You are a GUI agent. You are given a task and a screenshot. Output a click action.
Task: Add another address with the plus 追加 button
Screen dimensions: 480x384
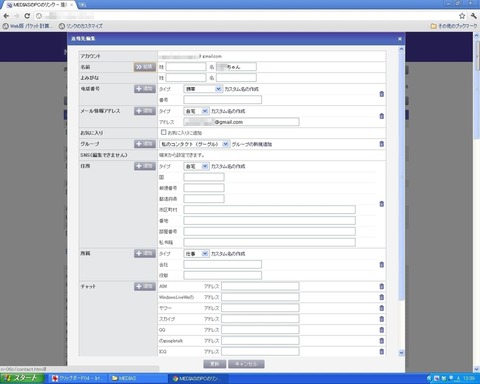coord(145,166)
